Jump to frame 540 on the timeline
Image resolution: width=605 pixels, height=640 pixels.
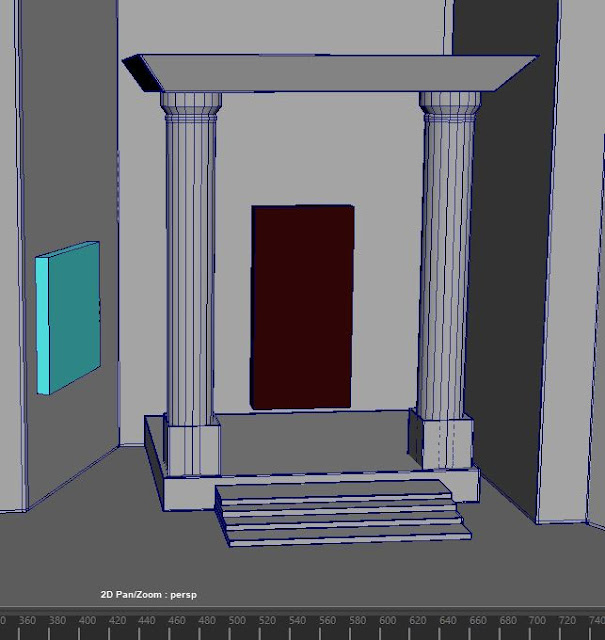point(297,620)
